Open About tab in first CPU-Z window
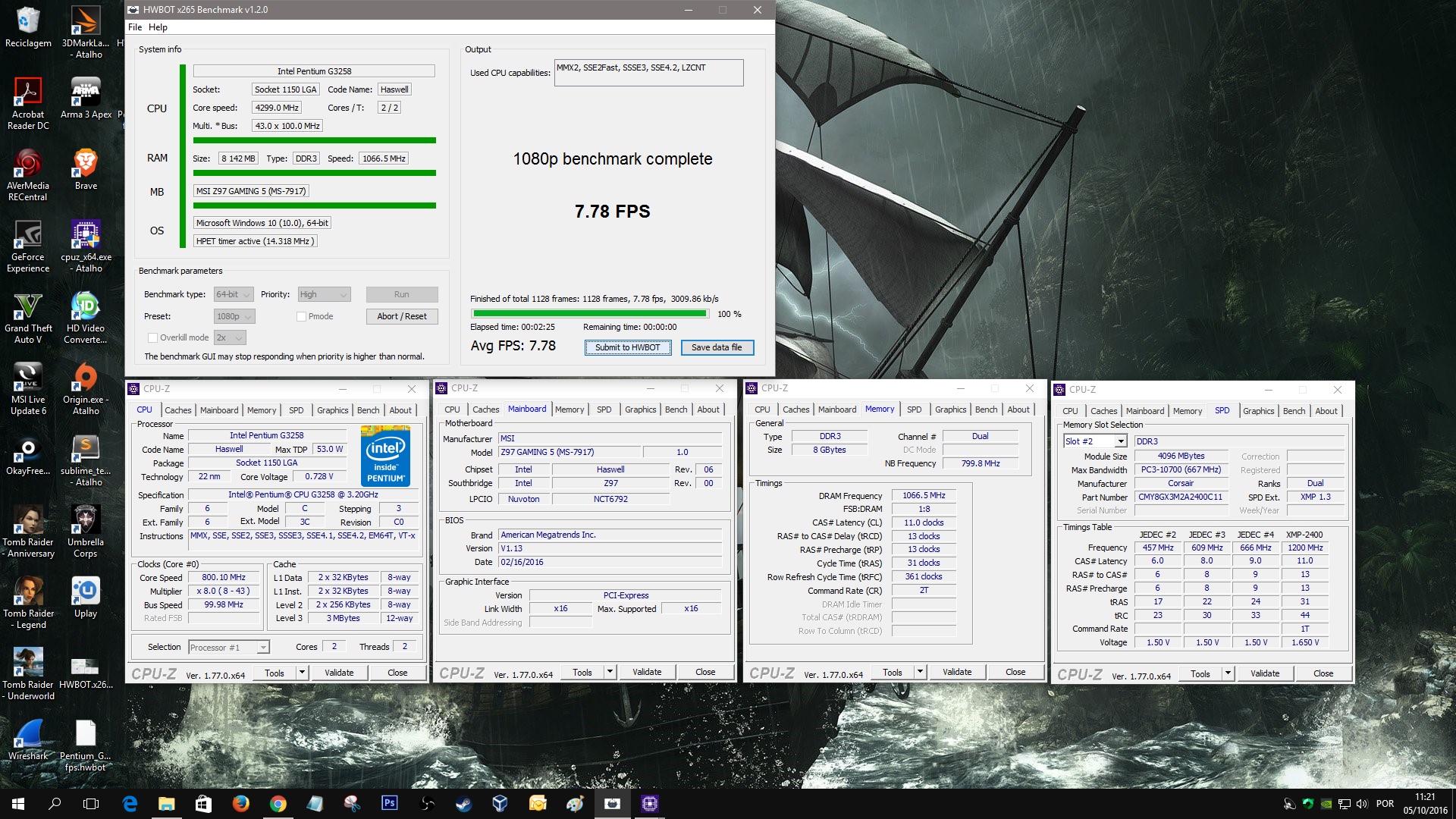This screenshot has height=819, width=1456. [x=400, y=410]
